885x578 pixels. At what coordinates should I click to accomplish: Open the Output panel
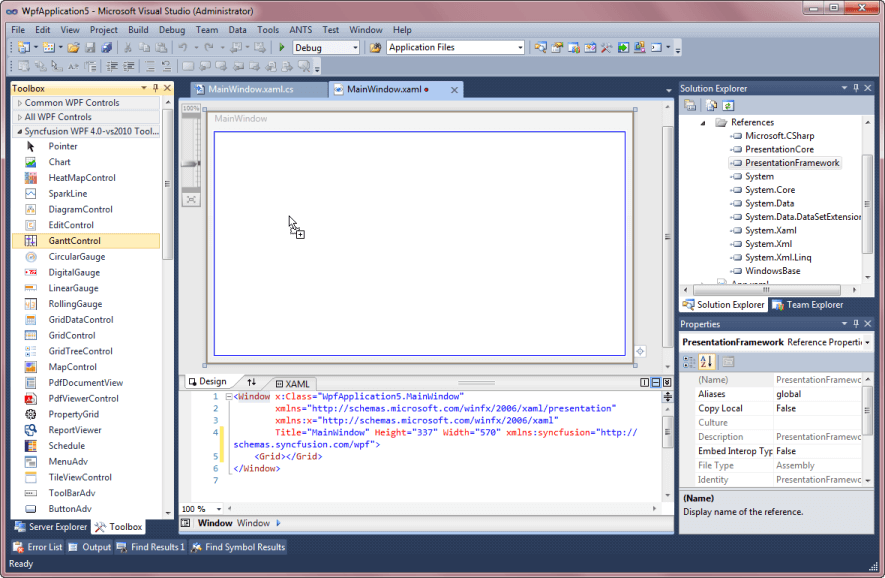click(90, 547)
